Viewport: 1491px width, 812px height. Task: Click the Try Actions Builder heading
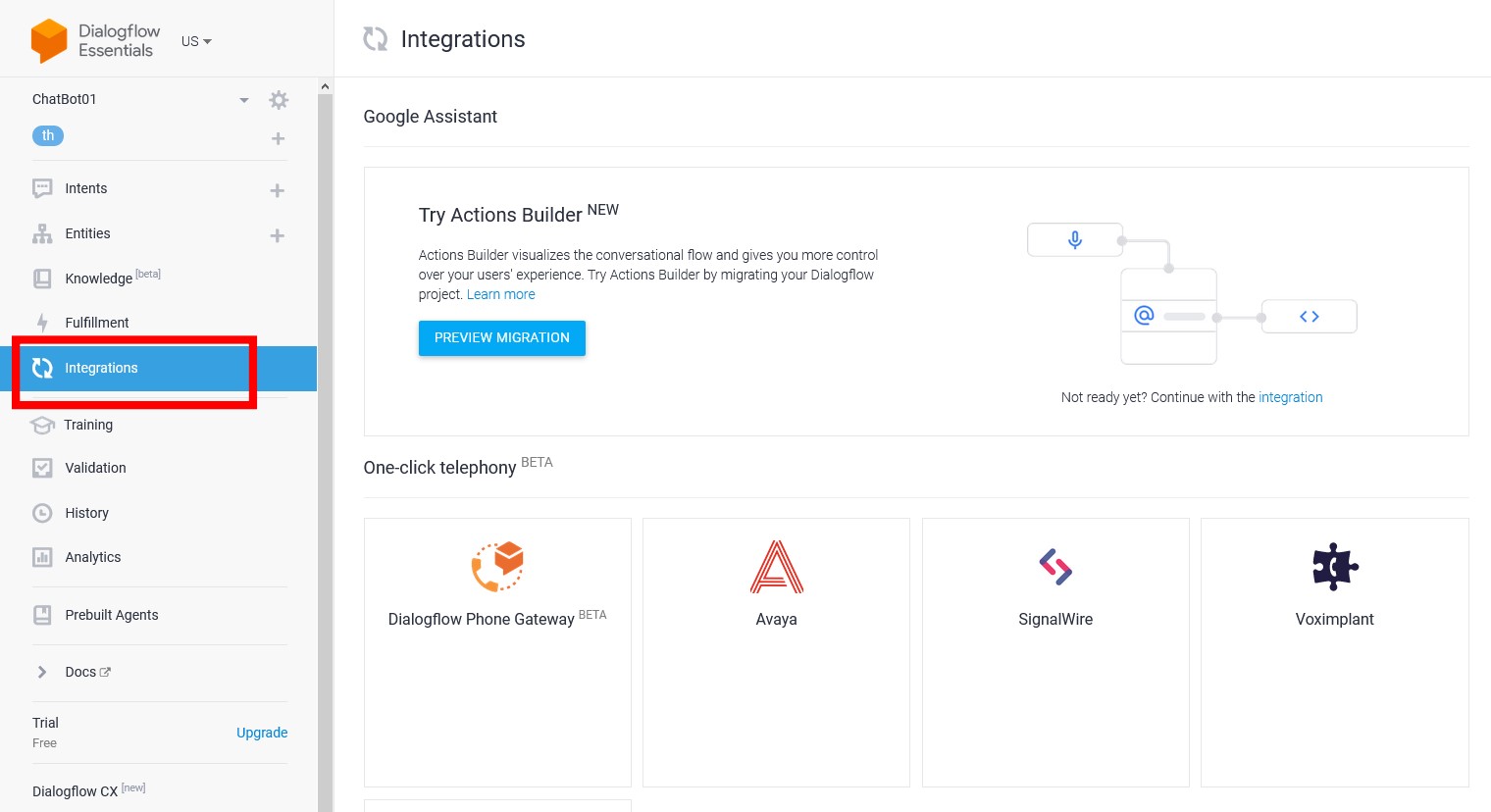click(519, 214)
